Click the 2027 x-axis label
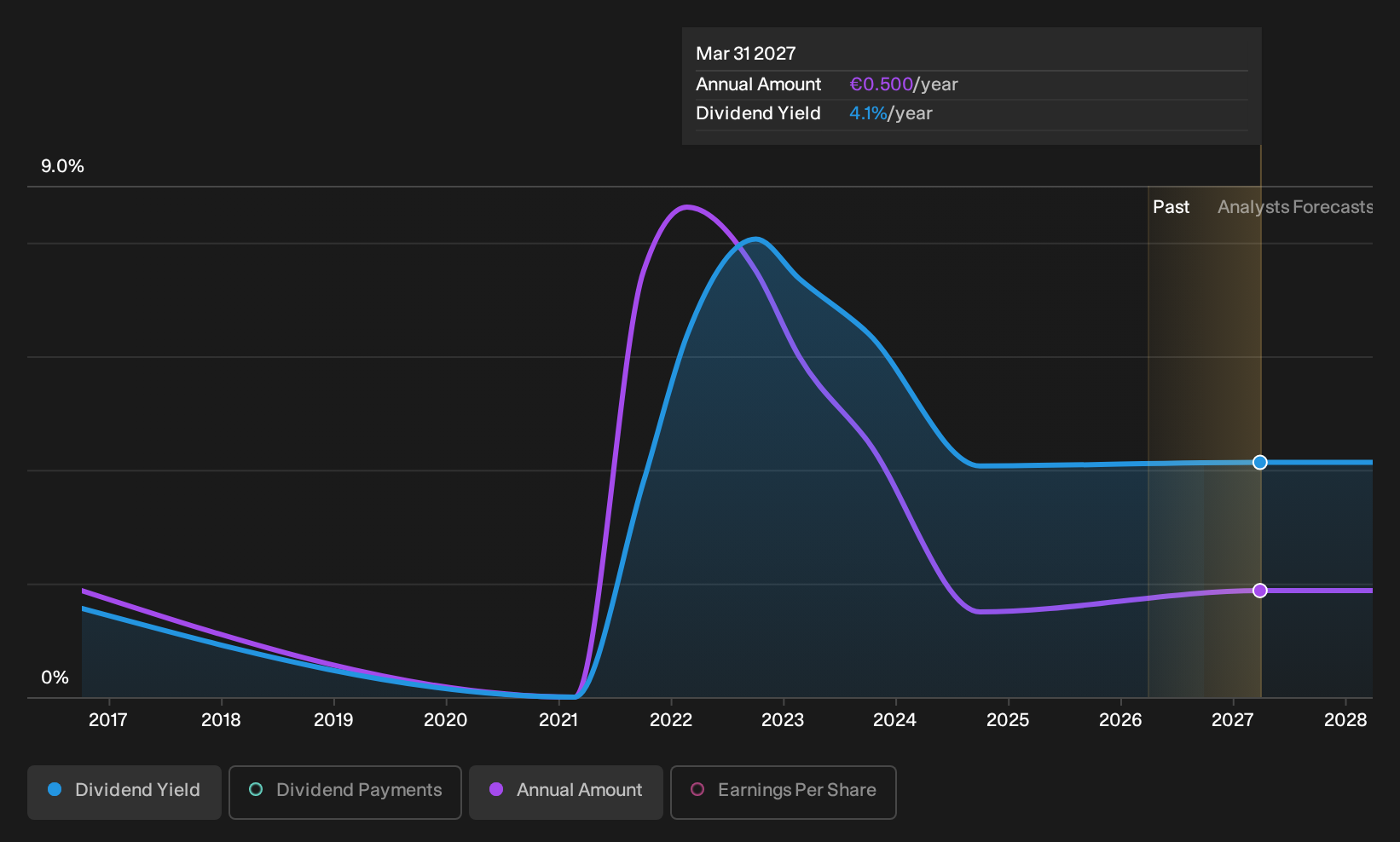Screen dimensions: 1400x842 tap(1233, 720)
